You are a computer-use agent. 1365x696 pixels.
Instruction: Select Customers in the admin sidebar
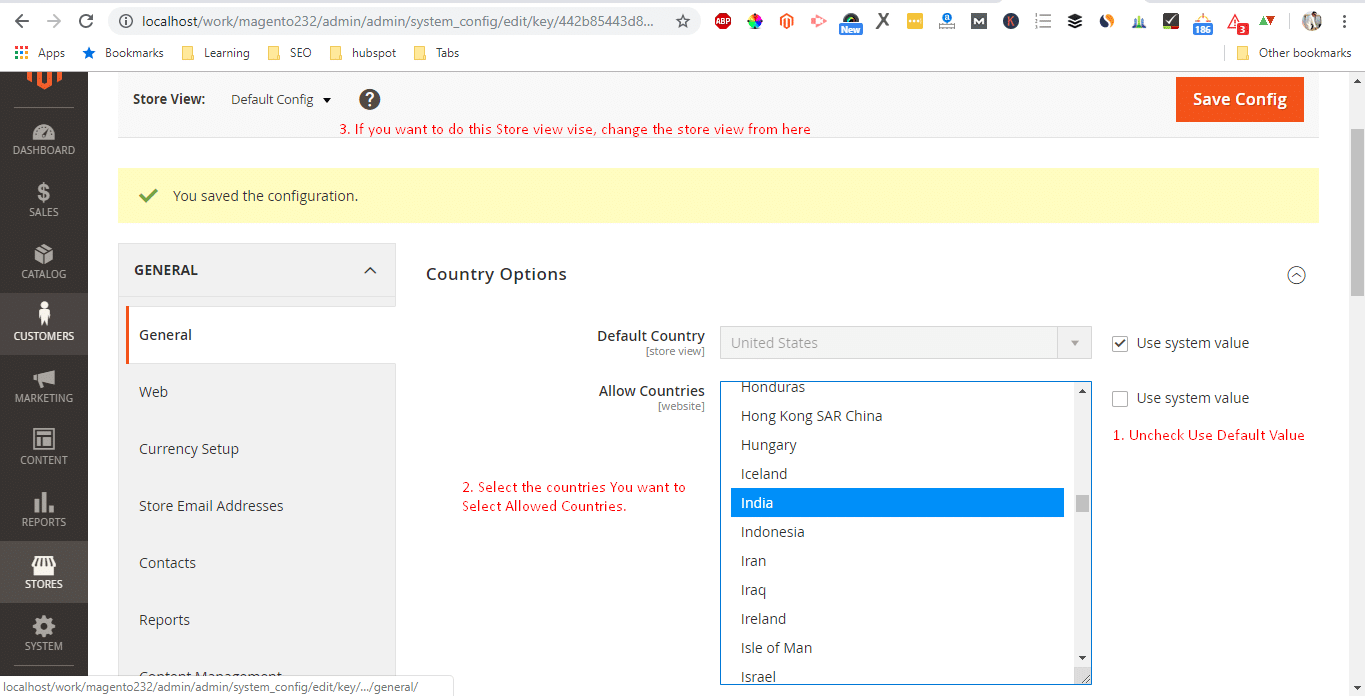coord(43,324)
